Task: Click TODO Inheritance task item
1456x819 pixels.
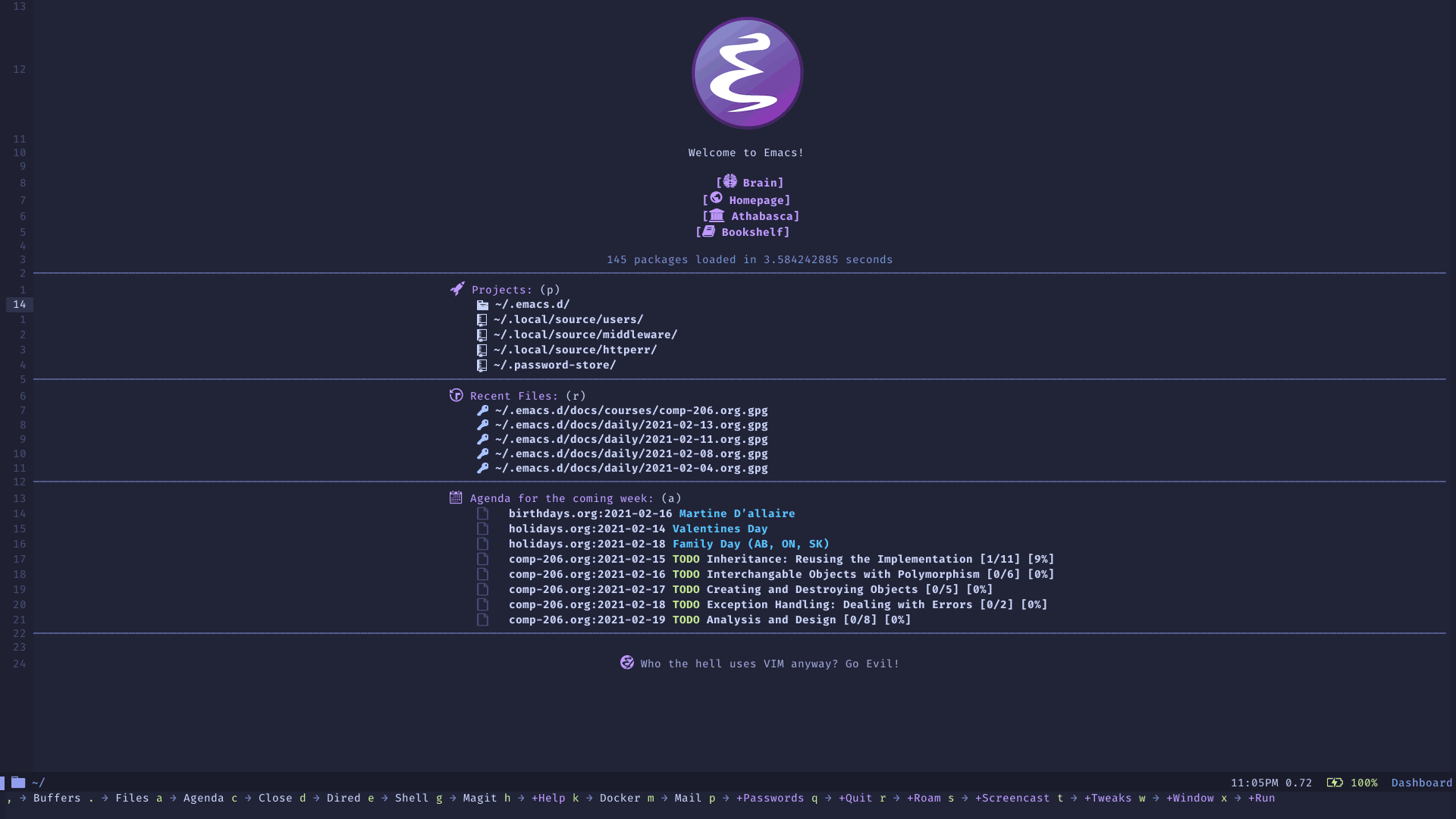Action: point(778,559)
